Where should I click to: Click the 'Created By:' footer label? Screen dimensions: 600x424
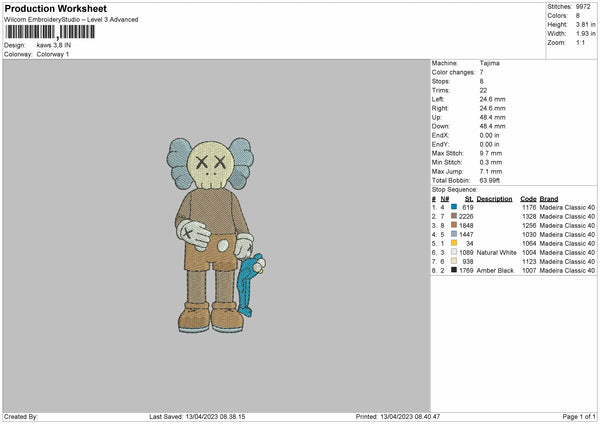21,416
